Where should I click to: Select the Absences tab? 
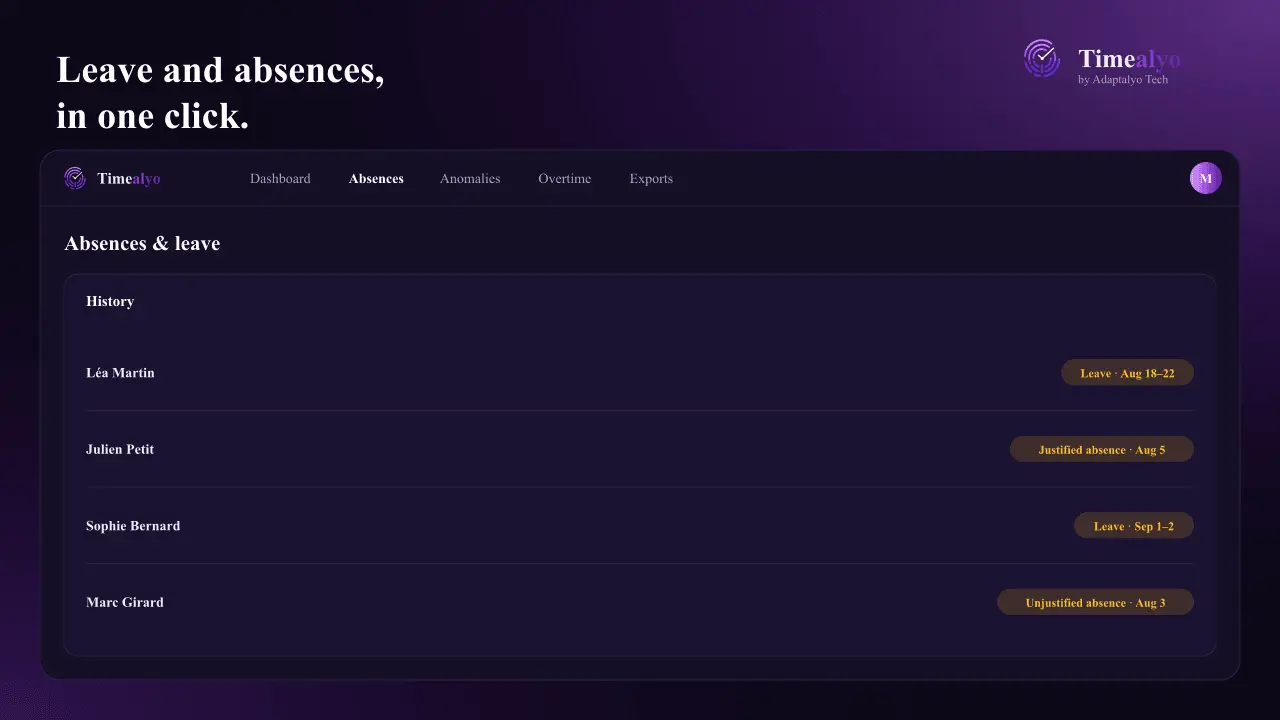pos(376,179)
